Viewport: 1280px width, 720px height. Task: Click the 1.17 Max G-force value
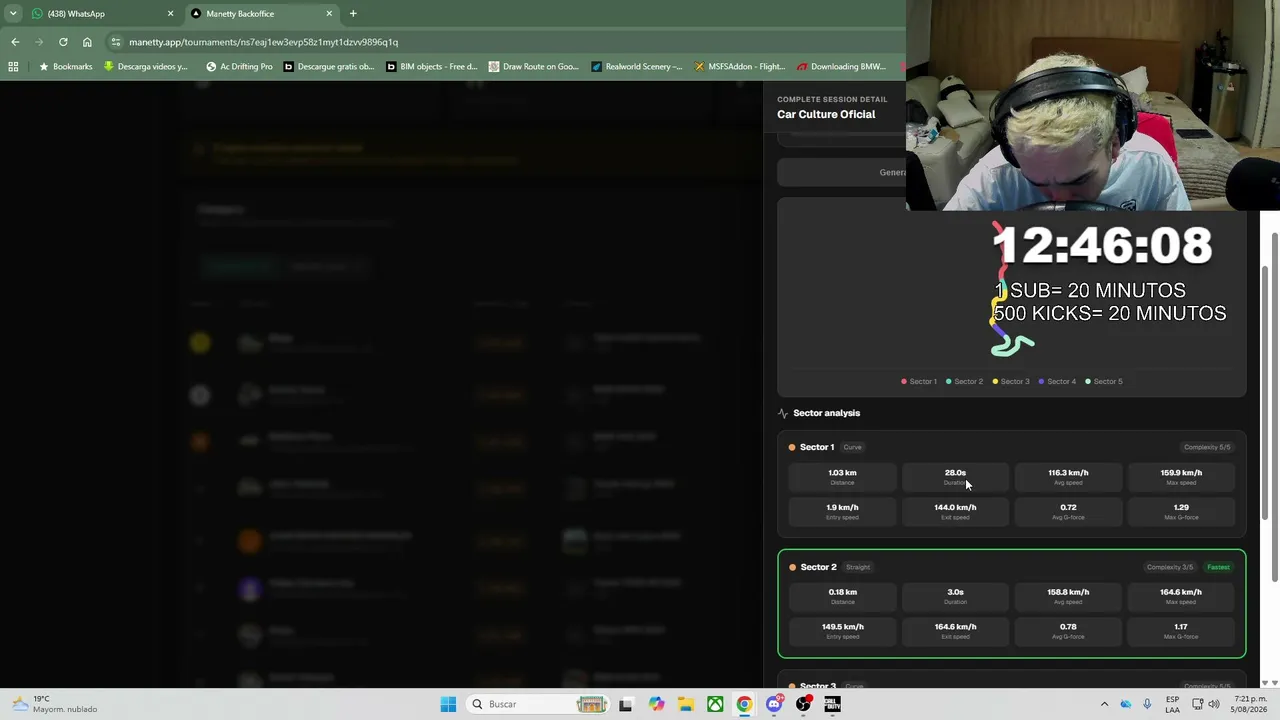(x=1181, y=627)
